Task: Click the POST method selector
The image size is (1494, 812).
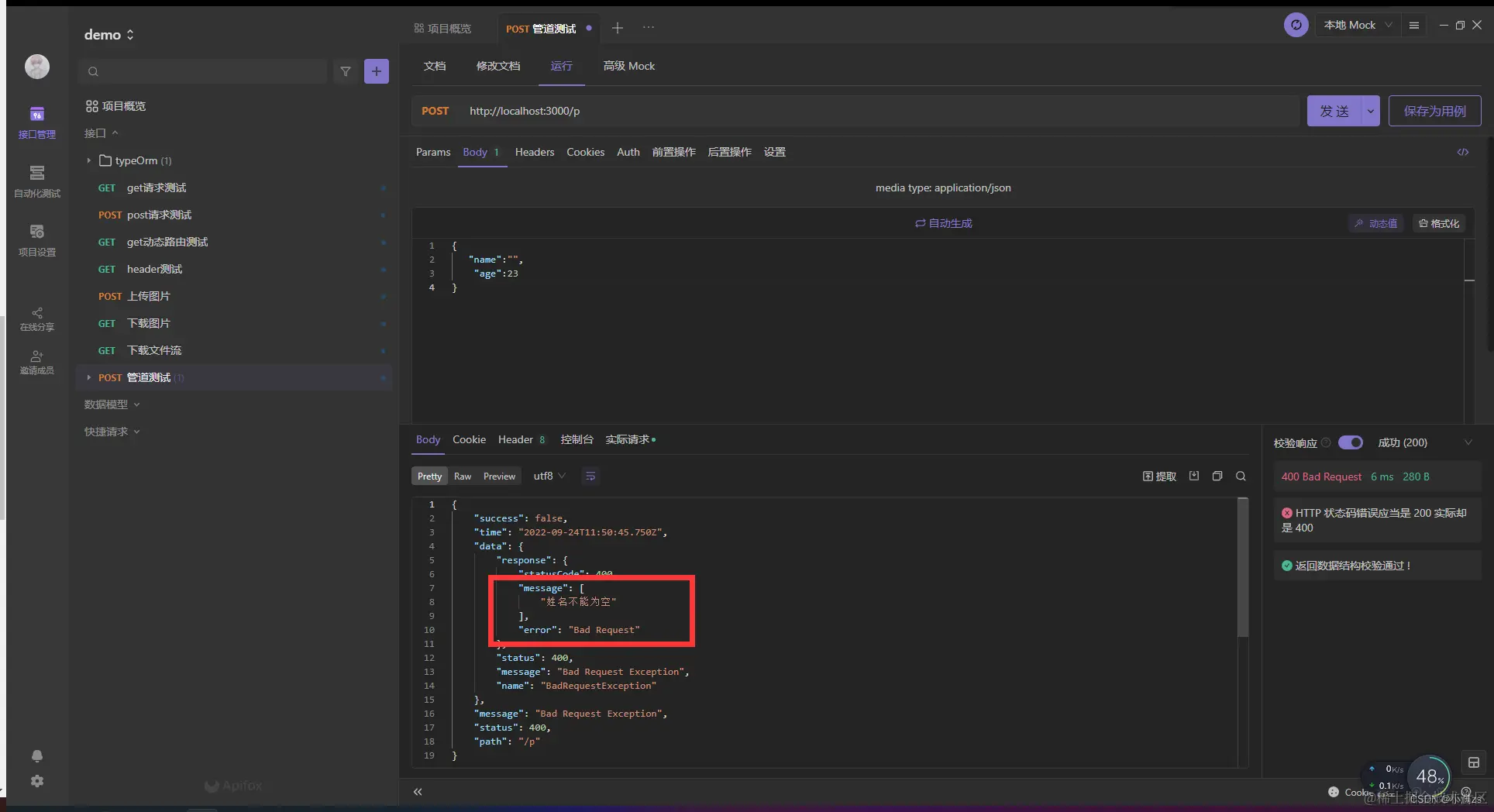Action: point(435,111)
